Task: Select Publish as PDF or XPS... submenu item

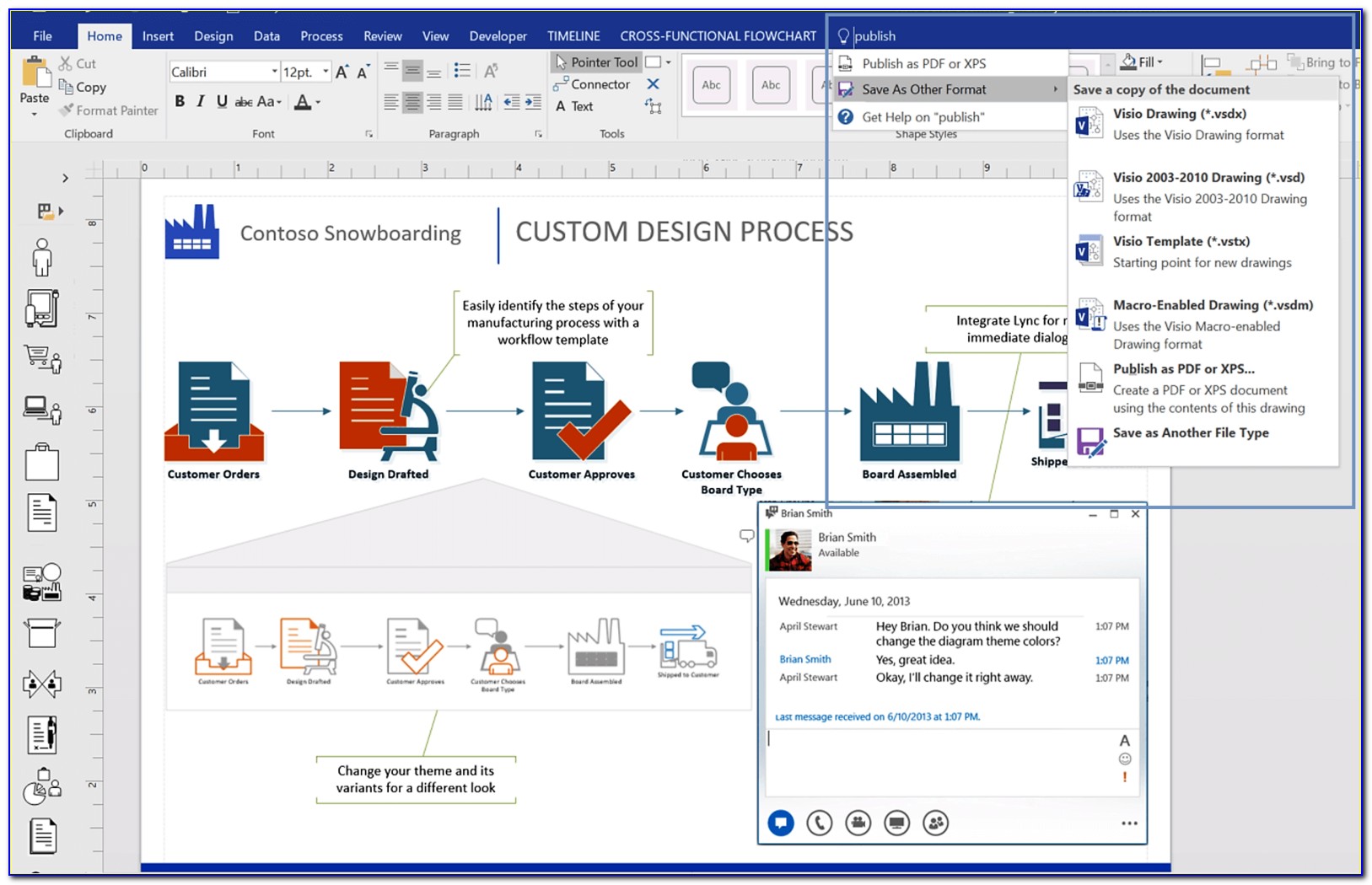Action: (1203, 388)
